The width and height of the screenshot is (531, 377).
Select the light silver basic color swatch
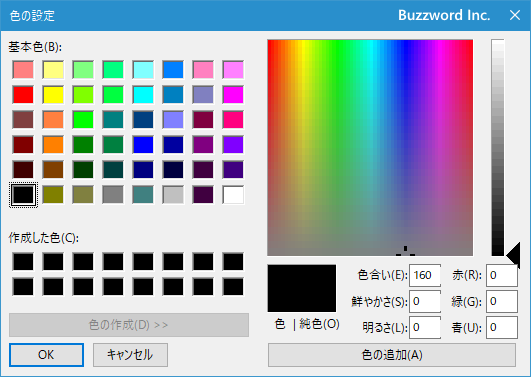click(x=173, y=195)
